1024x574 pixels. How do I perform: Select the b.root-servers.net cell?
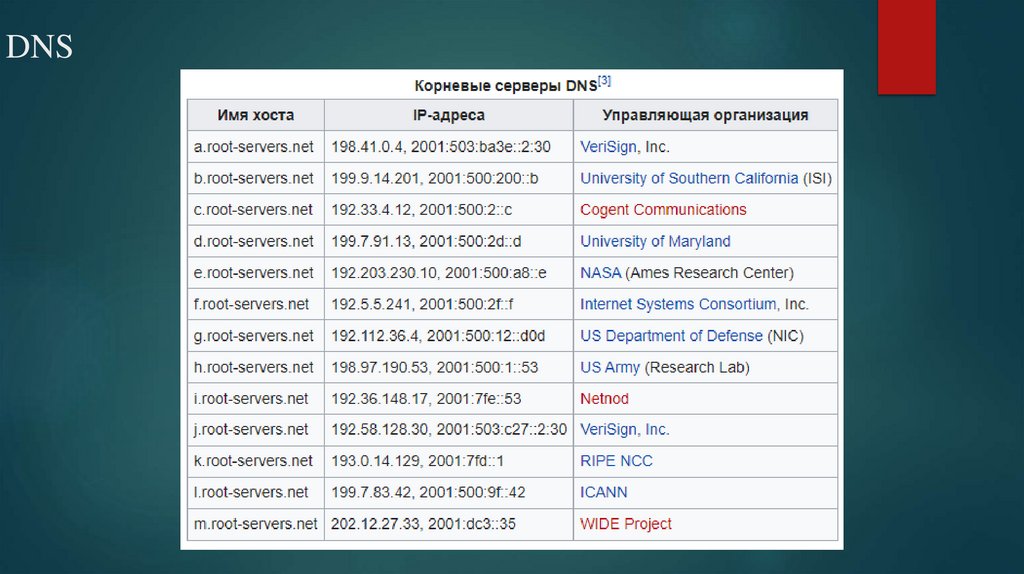pyautogui.click(x=255, y=178)
